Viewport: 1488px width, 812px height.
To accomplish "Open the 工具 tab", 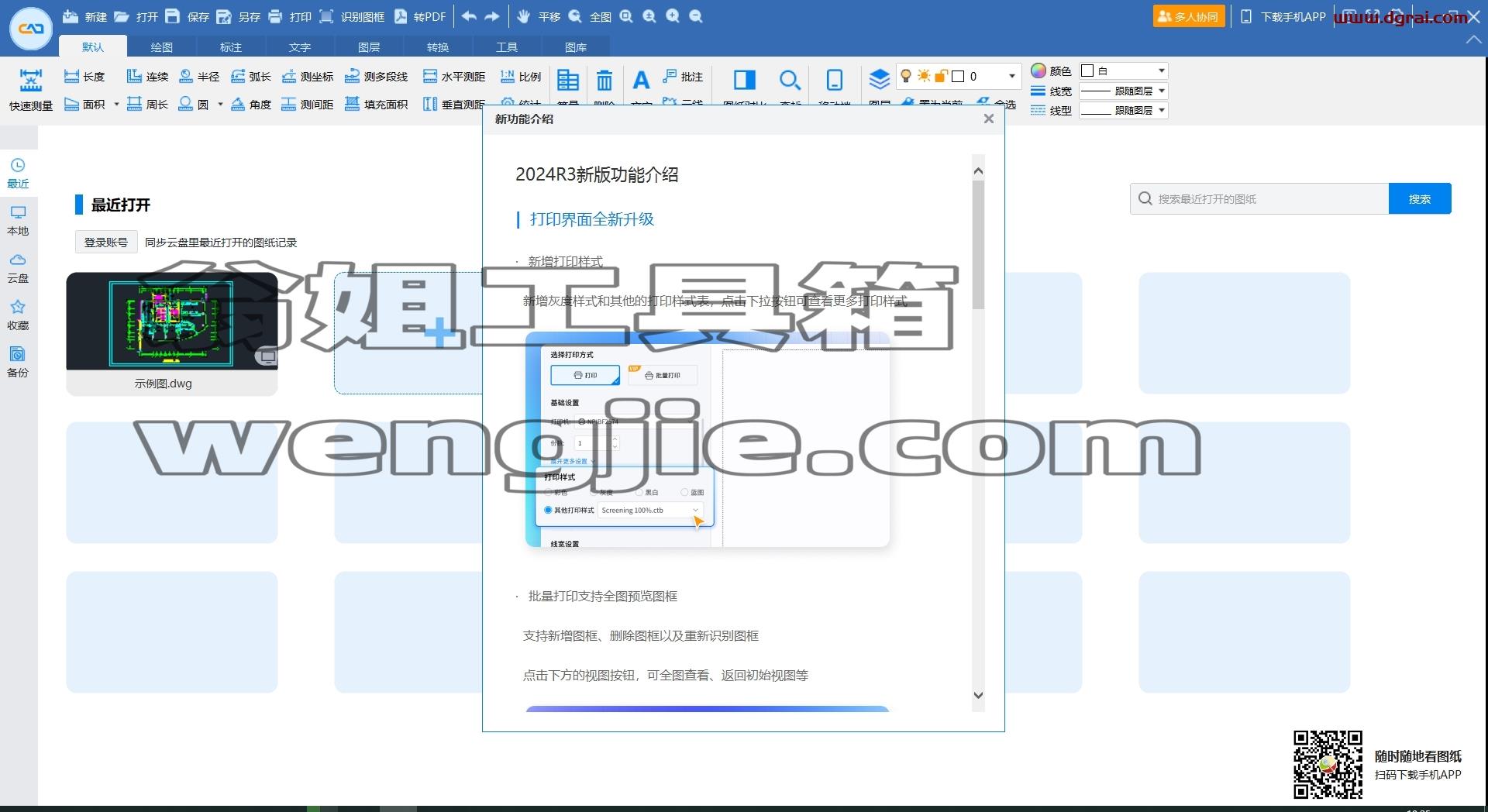I will point(507,47).
